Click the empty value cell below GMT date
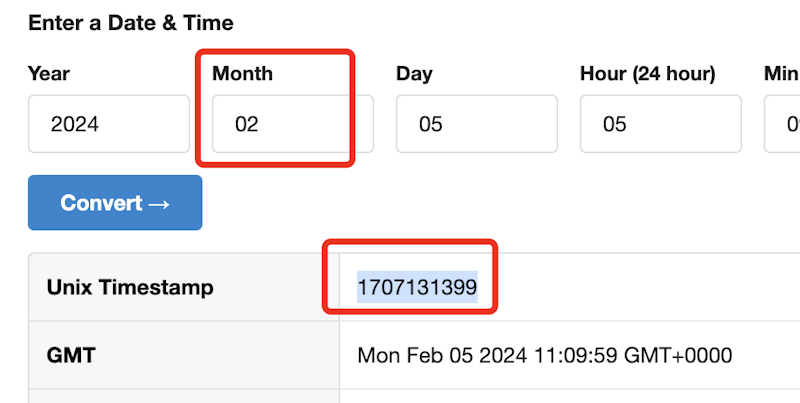Viewport: 800px width, 403px height. (570, 396)
